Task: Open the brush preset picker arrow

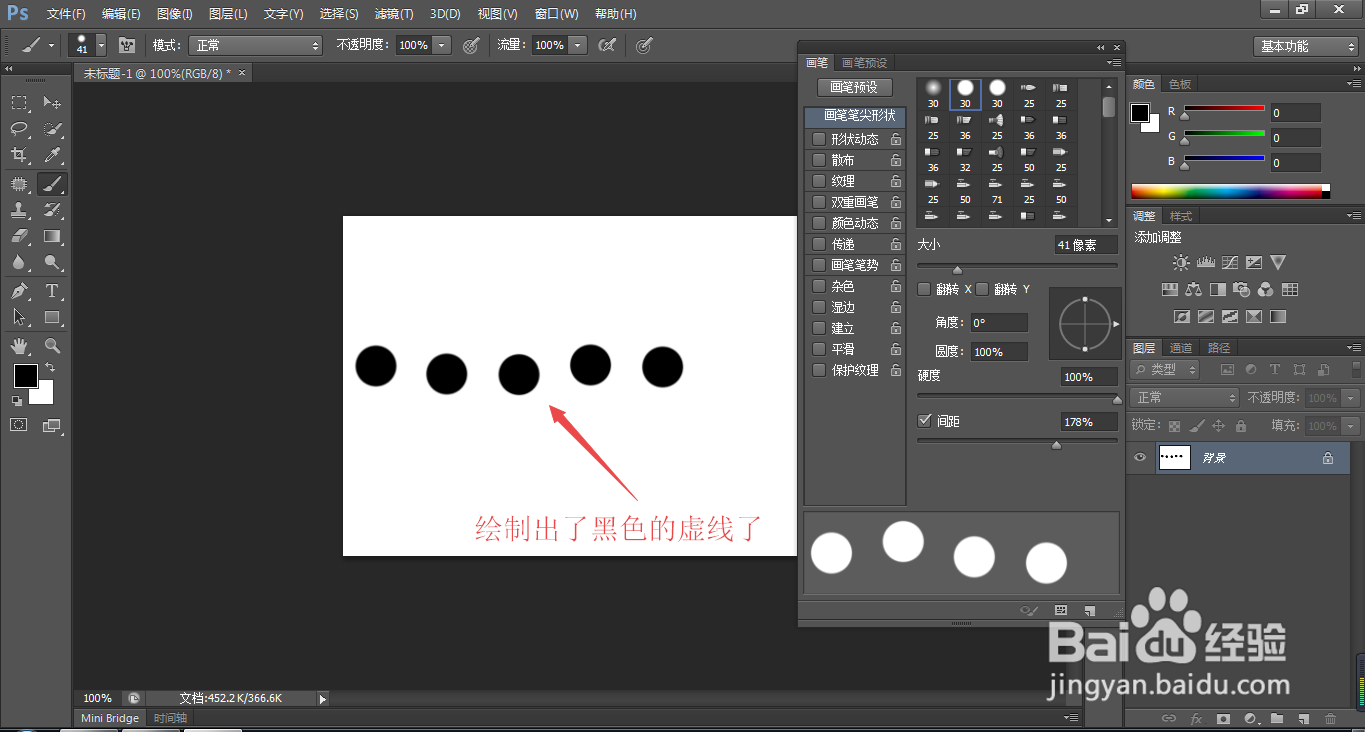Action: tap(101, 45)
